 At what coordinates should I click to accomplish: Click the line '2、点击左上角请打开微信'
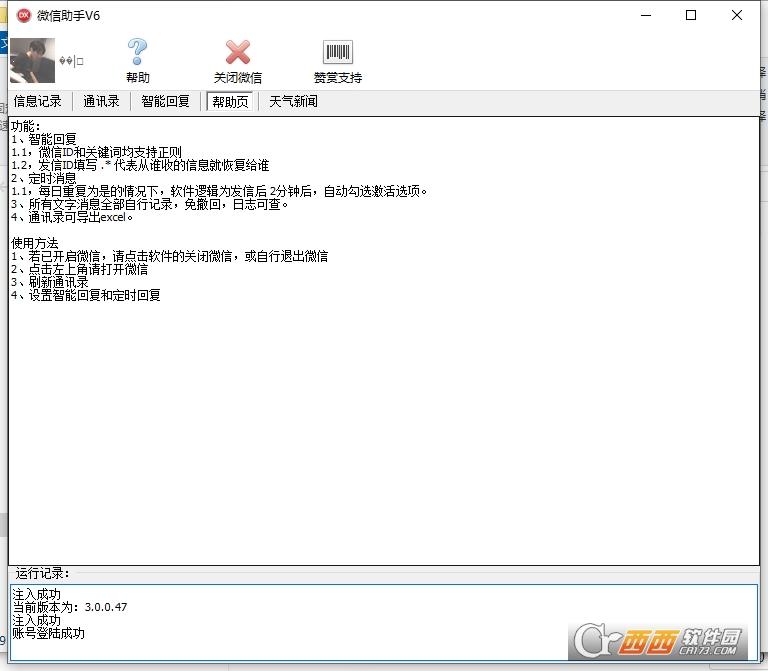pyautogui.click(x=79, y=269)
